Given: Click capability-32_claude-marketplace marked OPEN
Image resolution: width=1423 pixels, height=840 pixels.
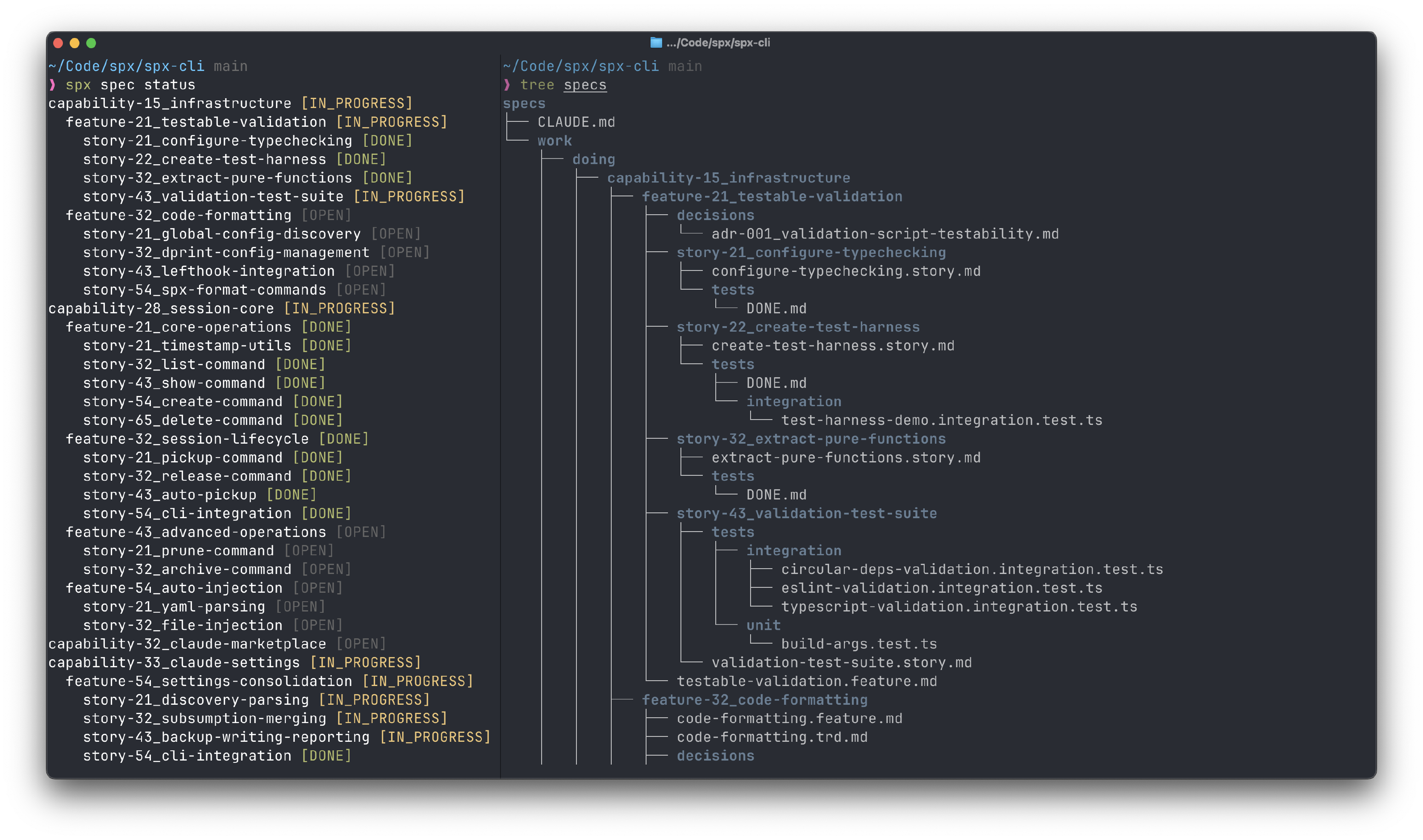Looking at the screenshot, I should 187,644.
